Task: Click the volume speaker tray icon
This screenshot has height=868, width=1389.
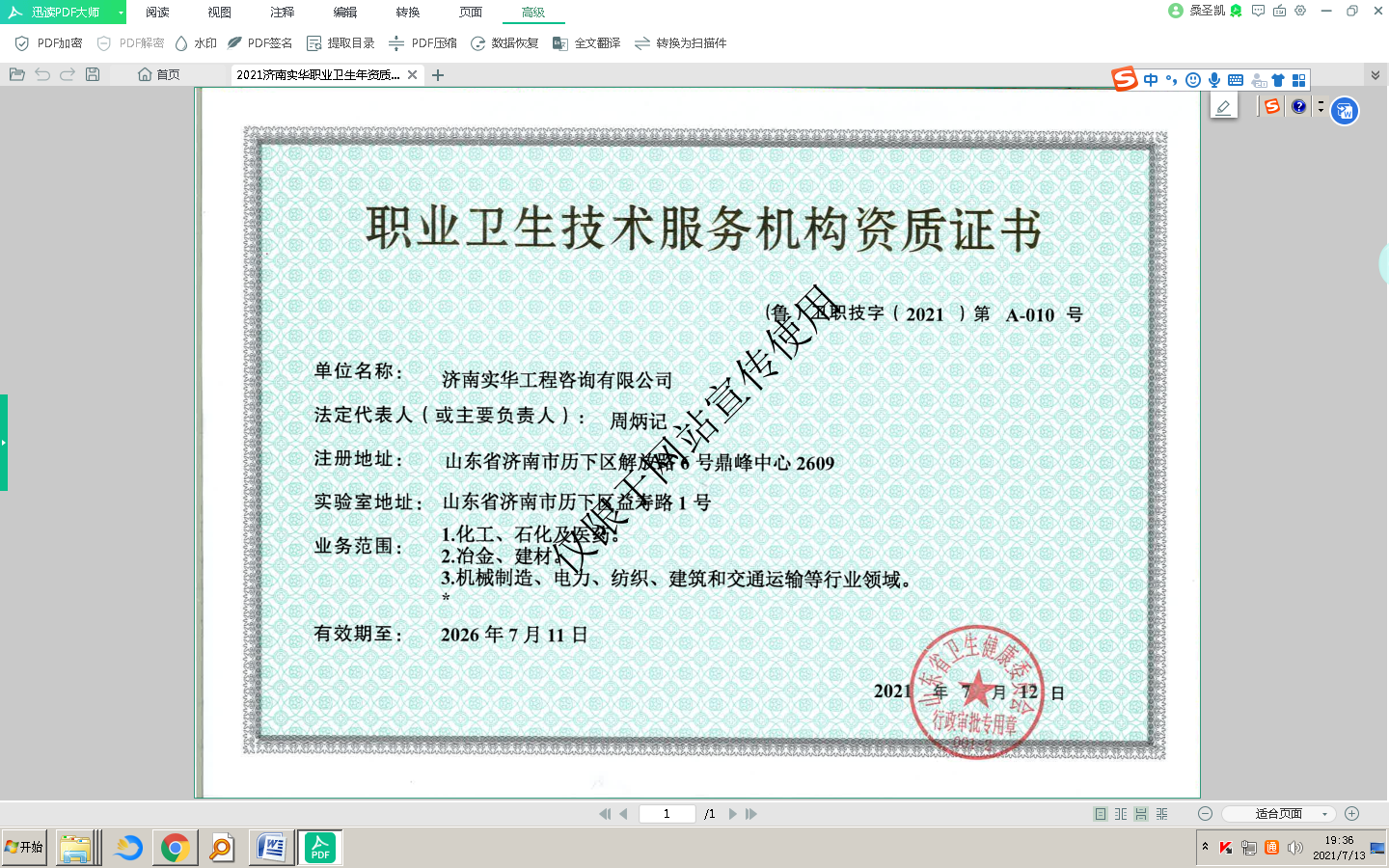Action: pos(1294,848)
